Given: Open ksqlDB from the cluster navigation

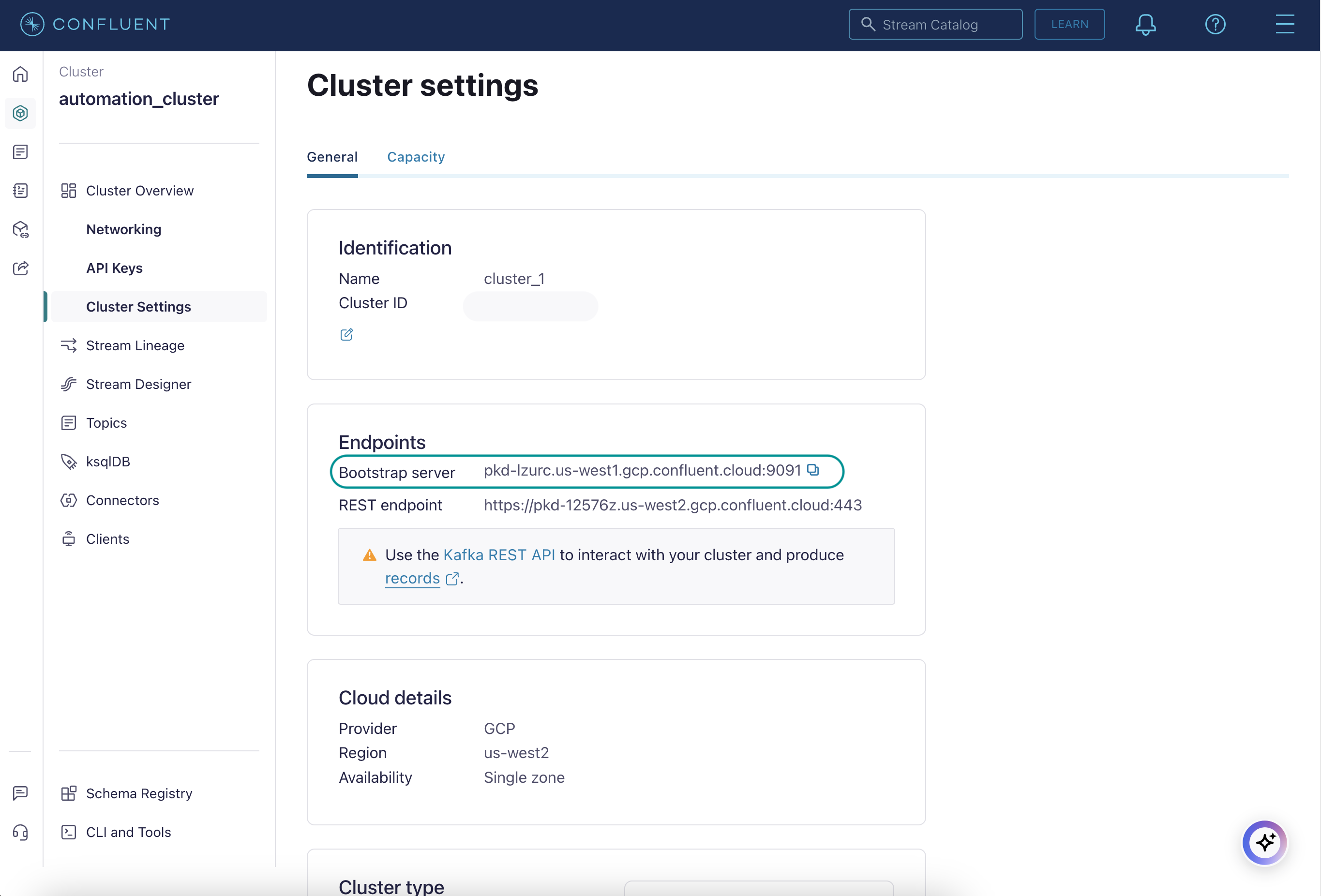Looking at the screenshot, I should (107, 462).
